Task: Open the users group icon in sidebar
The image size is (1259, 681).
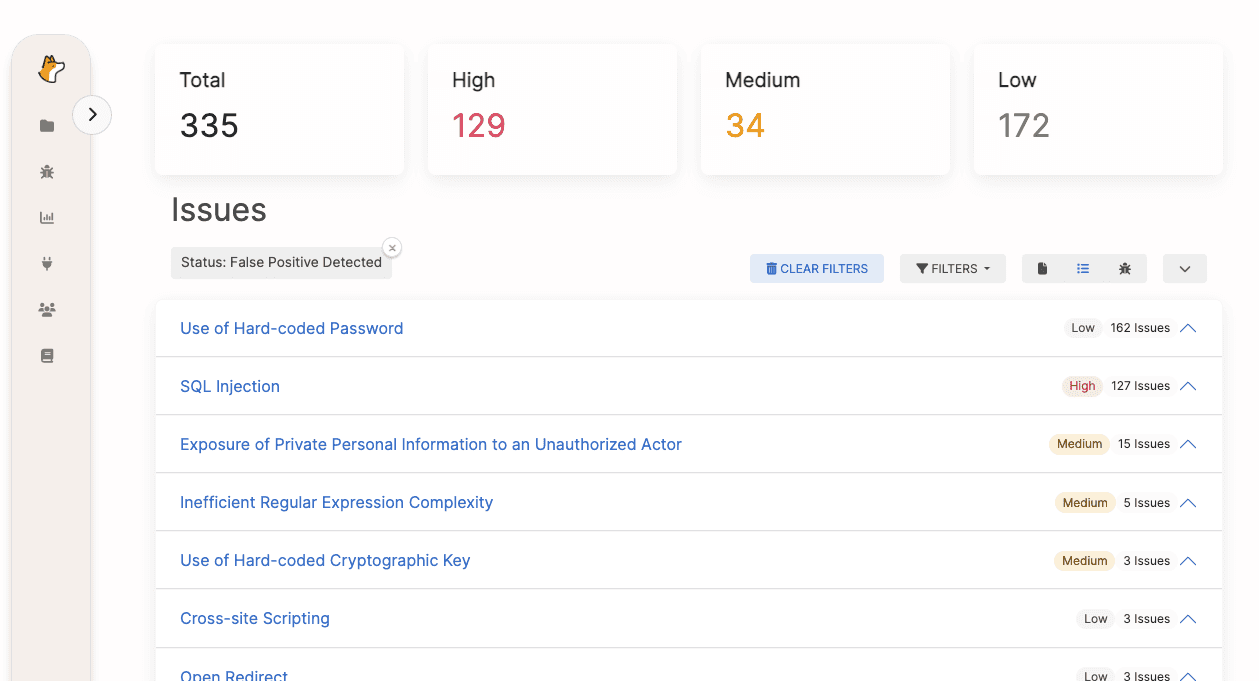Action: (47, 310)
